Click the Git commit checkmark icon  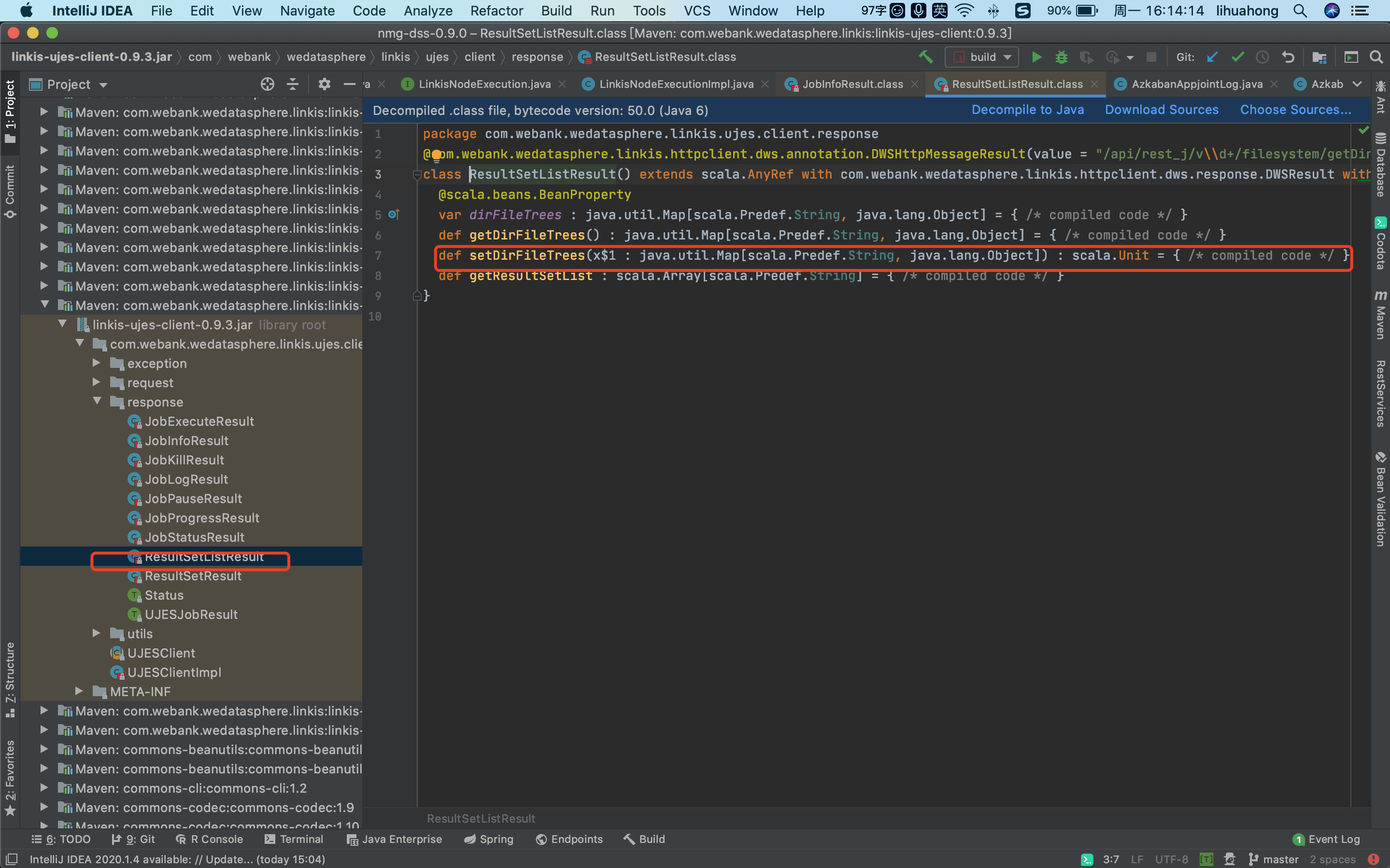pos(1237,57)
